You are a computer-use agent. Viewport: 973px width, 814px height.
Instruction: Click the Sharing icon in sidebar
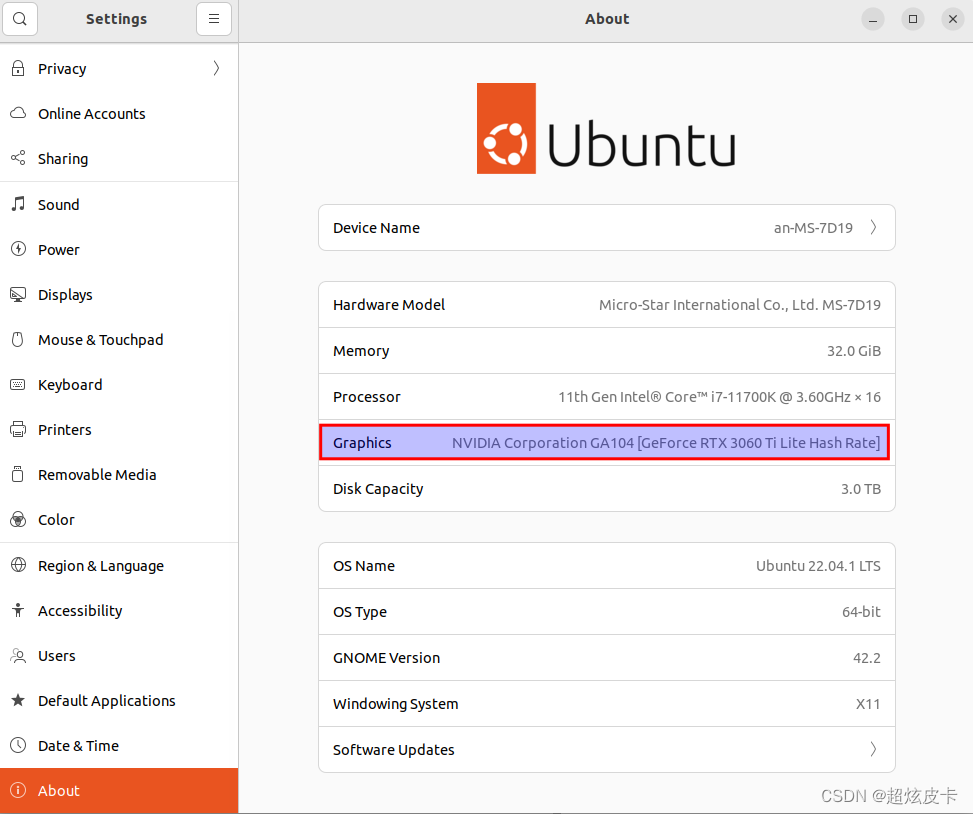pos(18,159)
